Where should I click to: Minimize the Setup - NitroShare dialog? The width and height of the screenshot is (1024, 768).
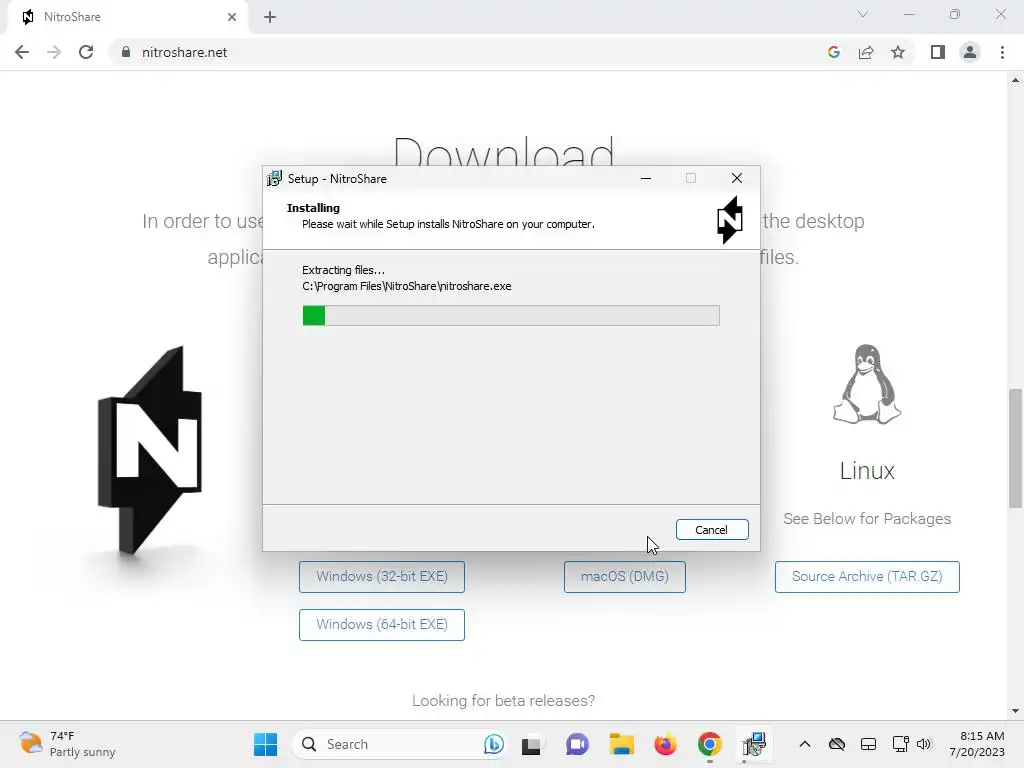pos(646,178)
